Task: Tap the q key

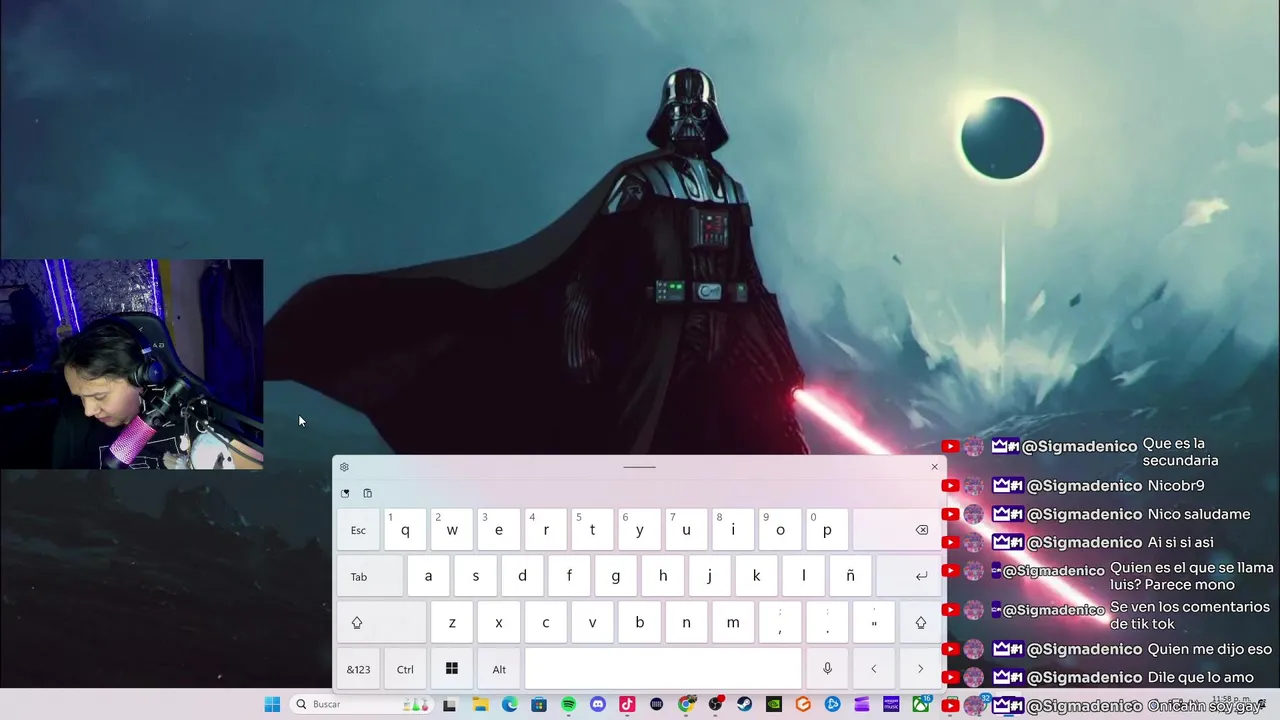Action: click(x=405, y=530)
